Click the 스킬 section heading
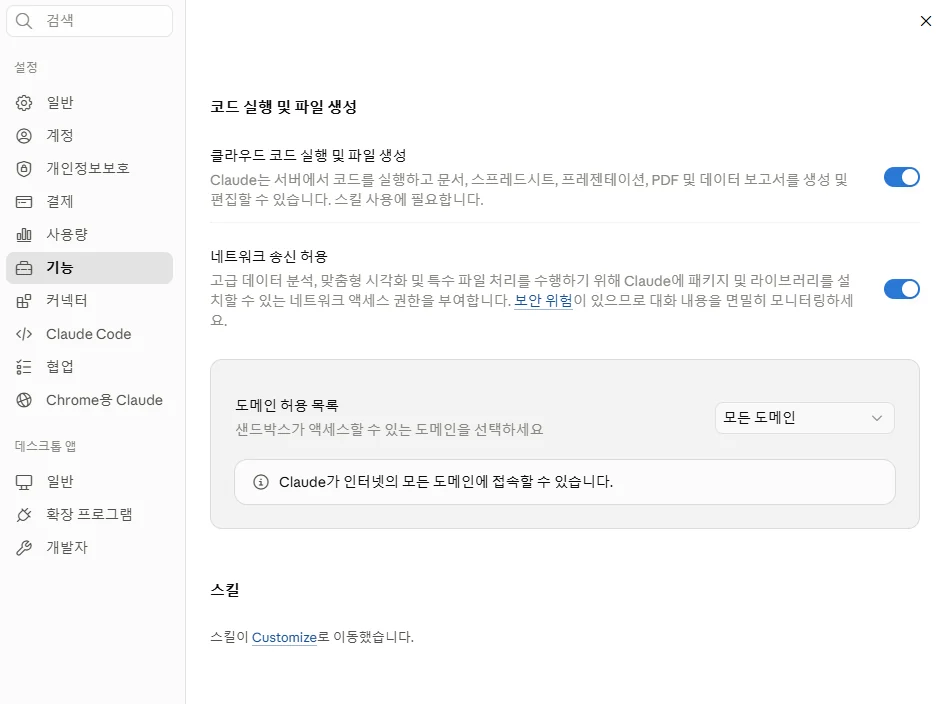This screenshot has width=937, height=704. [x=225, y=589]
